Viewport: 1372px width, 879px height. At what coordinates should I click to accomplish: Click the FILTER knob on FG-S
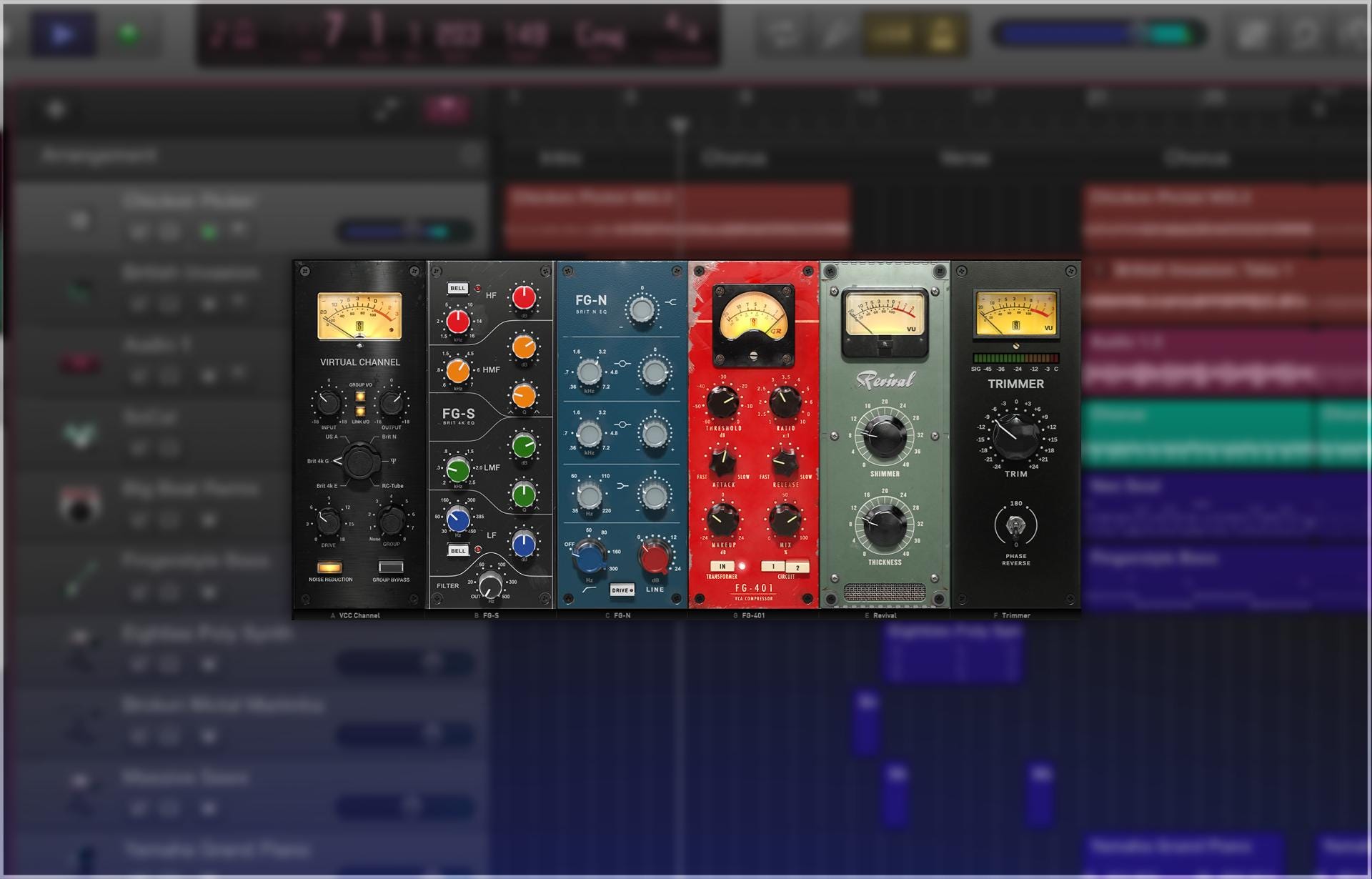pos(490,585)
